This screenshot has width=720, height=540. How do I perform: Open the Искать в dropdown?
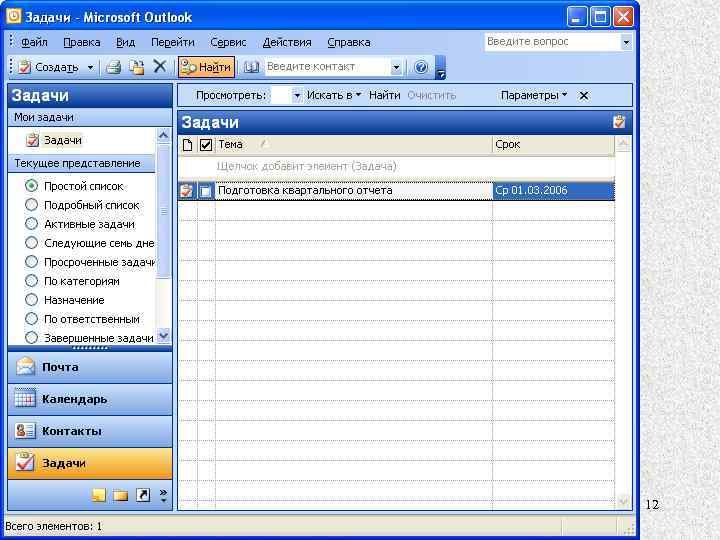click(334, 95)
